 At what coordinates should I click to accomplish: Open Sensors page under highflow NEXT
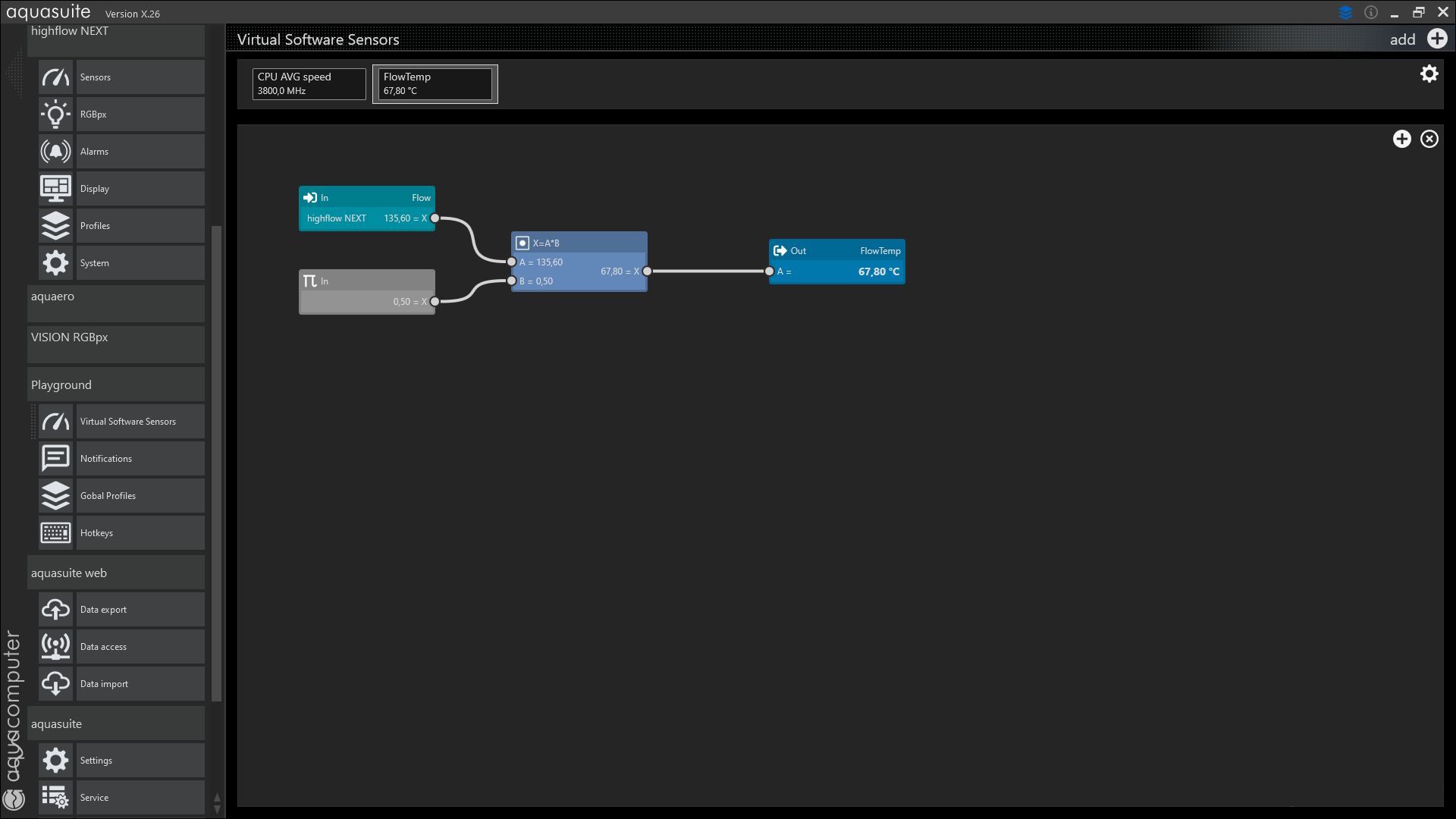click(140, 77)
